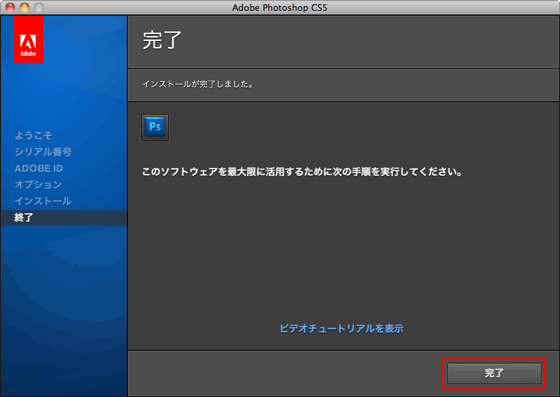Select the ようこそ step in sidebar
Image resolution: width=560 pixels, height=397 pixels.
[33, 135]
